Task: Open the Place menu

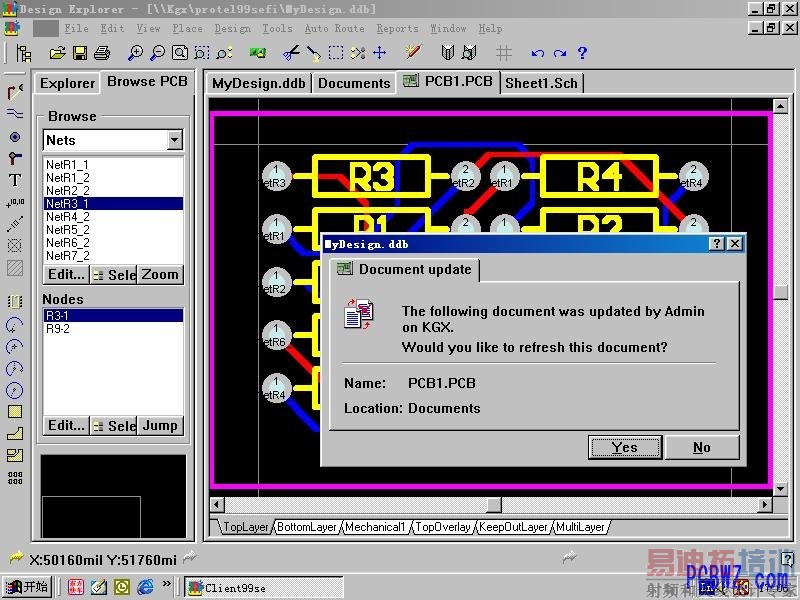Action: (x=187, y=29)
